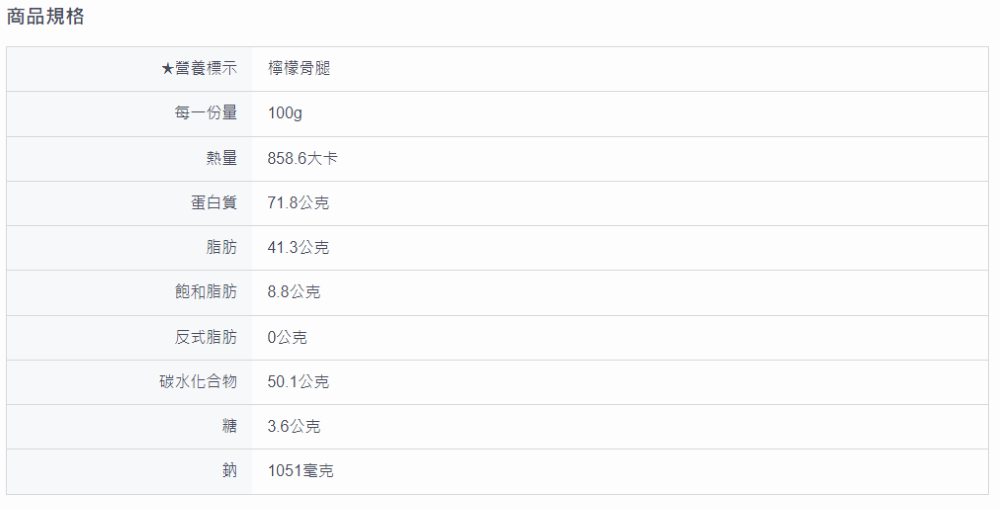Screen dimensions: 1000x509
Task: Select the 糖 label cell
Action: click(x=229, y=426)
